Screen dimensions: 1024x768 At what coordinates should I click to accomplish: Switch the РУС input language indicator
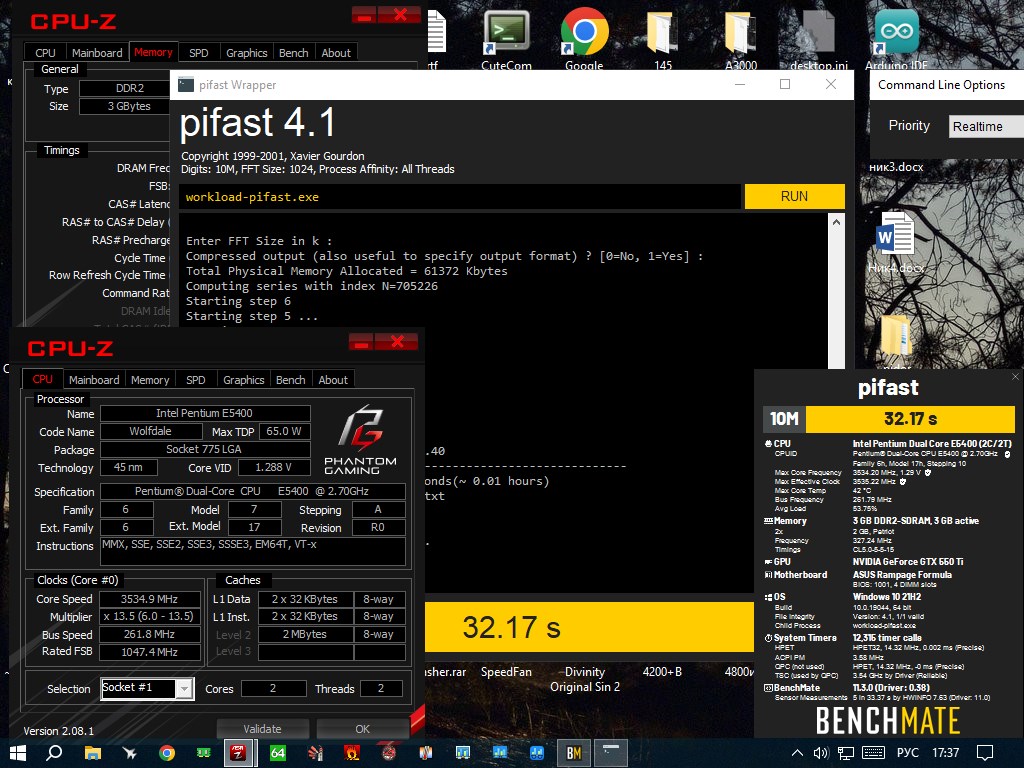908,753
